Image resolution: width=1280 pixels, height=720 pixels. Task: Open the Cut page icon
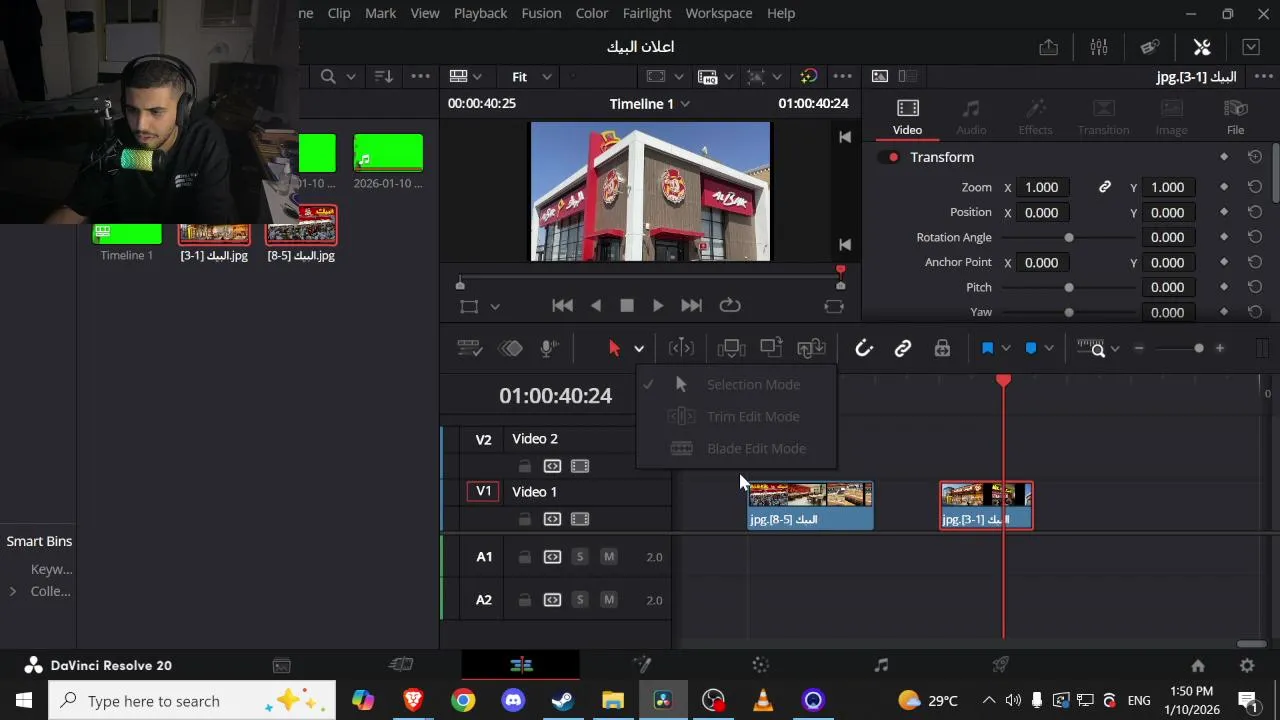(x=401, y=665)
